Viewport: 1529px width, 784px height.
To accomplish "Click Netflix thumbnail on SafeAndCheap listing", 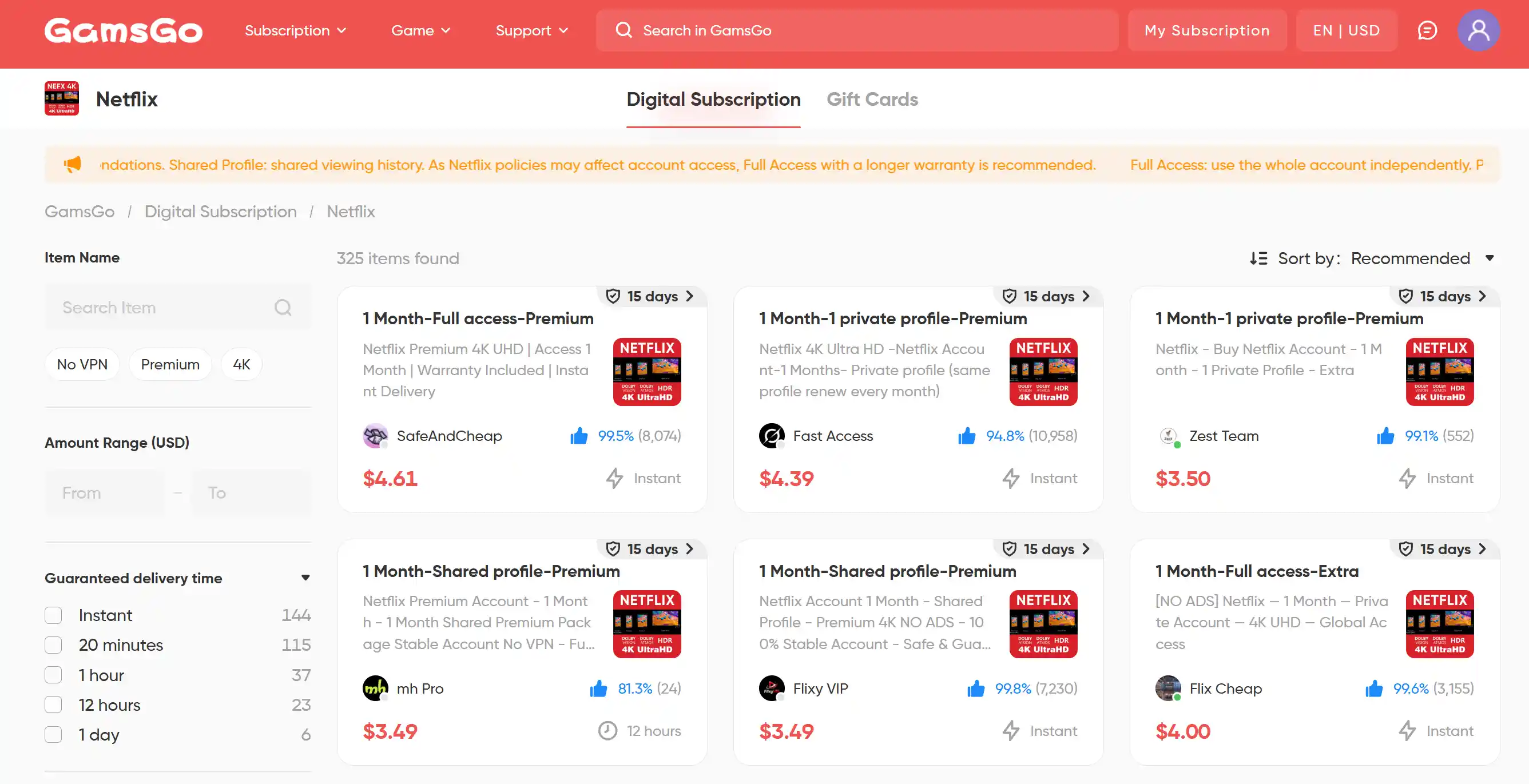I will [x=647, y=372].
